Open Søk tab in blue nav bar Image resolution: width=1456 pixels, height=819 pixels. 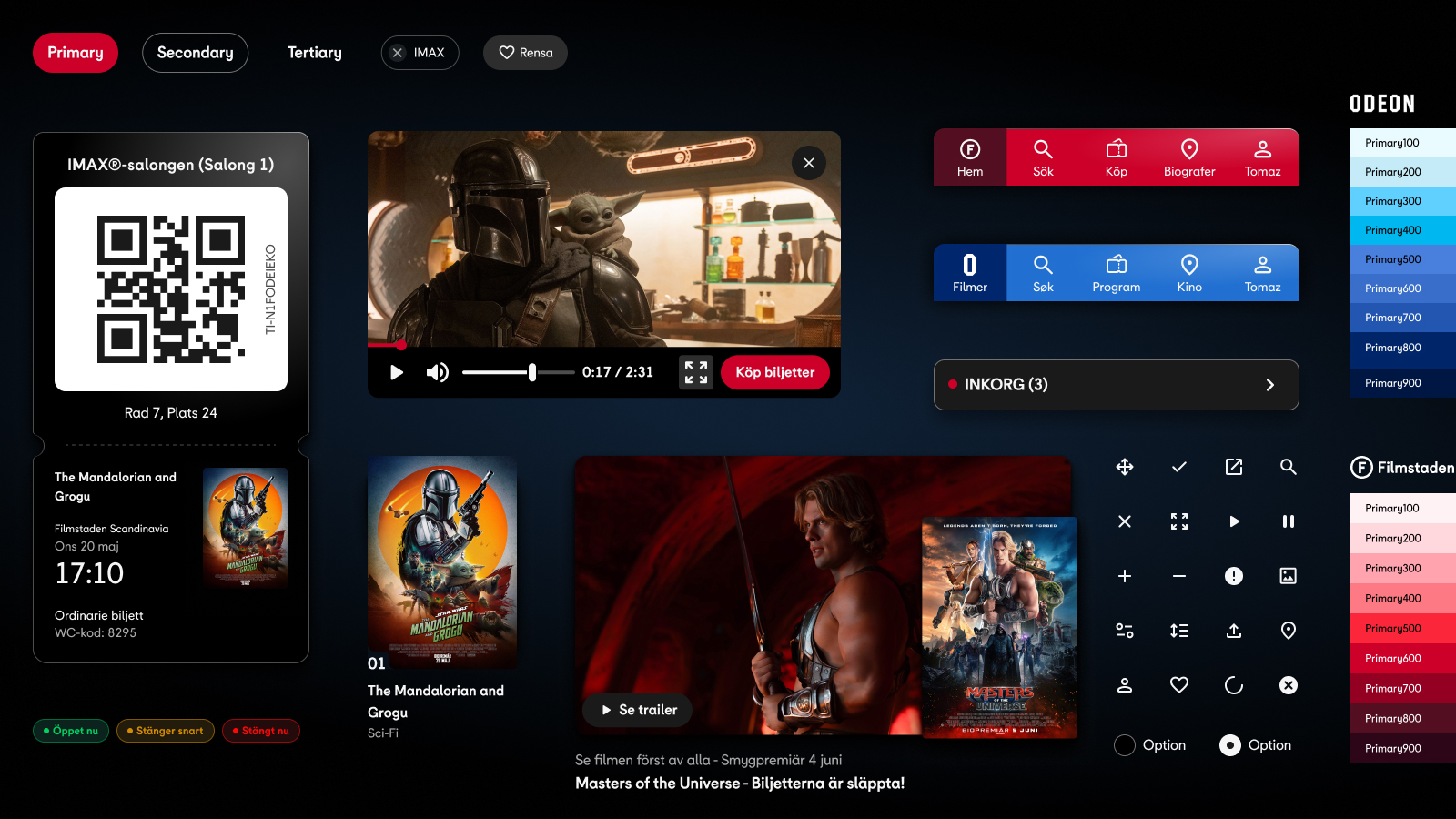(x=1043, y=273)
